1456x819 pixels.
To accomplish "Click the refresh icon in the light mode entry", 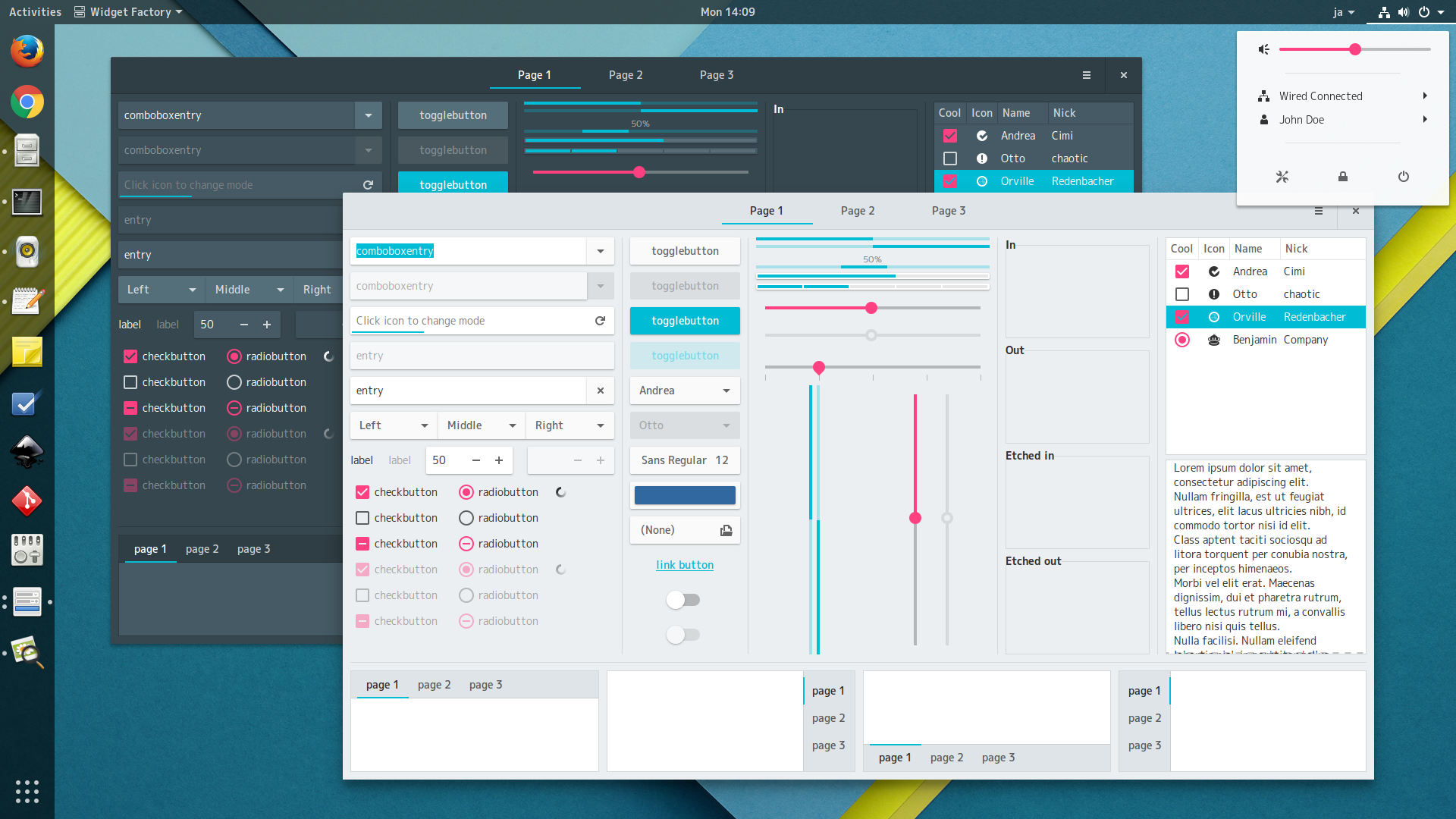I will [600, 321].
